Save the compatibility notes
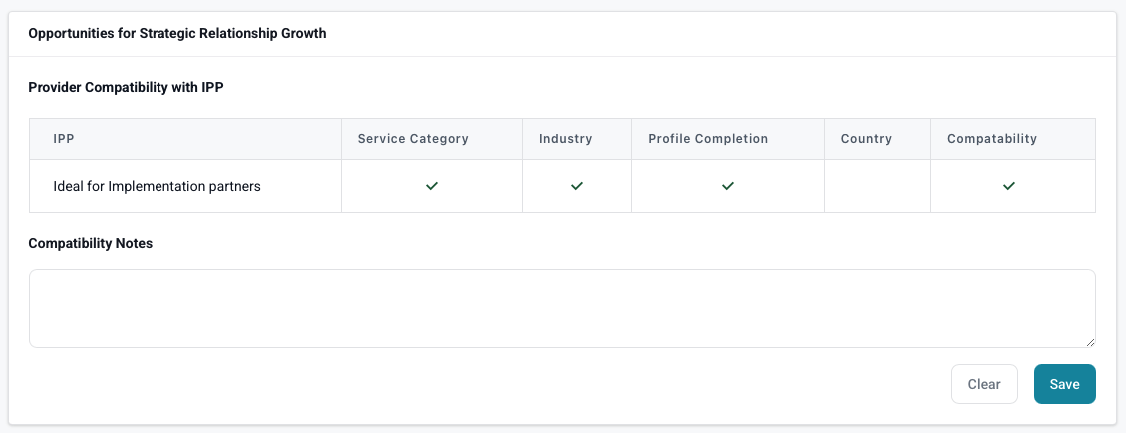Image resolution: width=1126 pixels, height=433 pixels. (x=1064, y=384)
